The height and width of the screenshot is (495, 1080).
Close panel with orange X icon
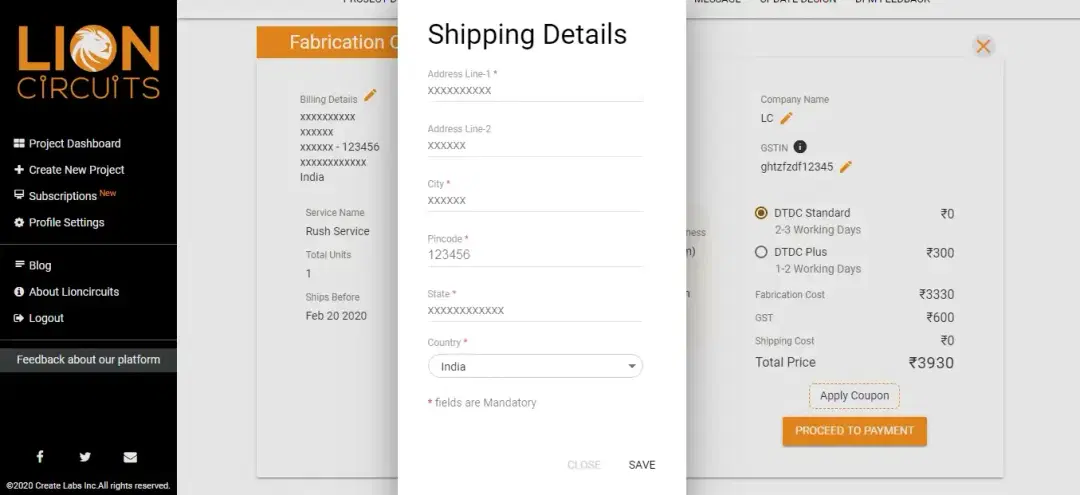click(983, 46)
